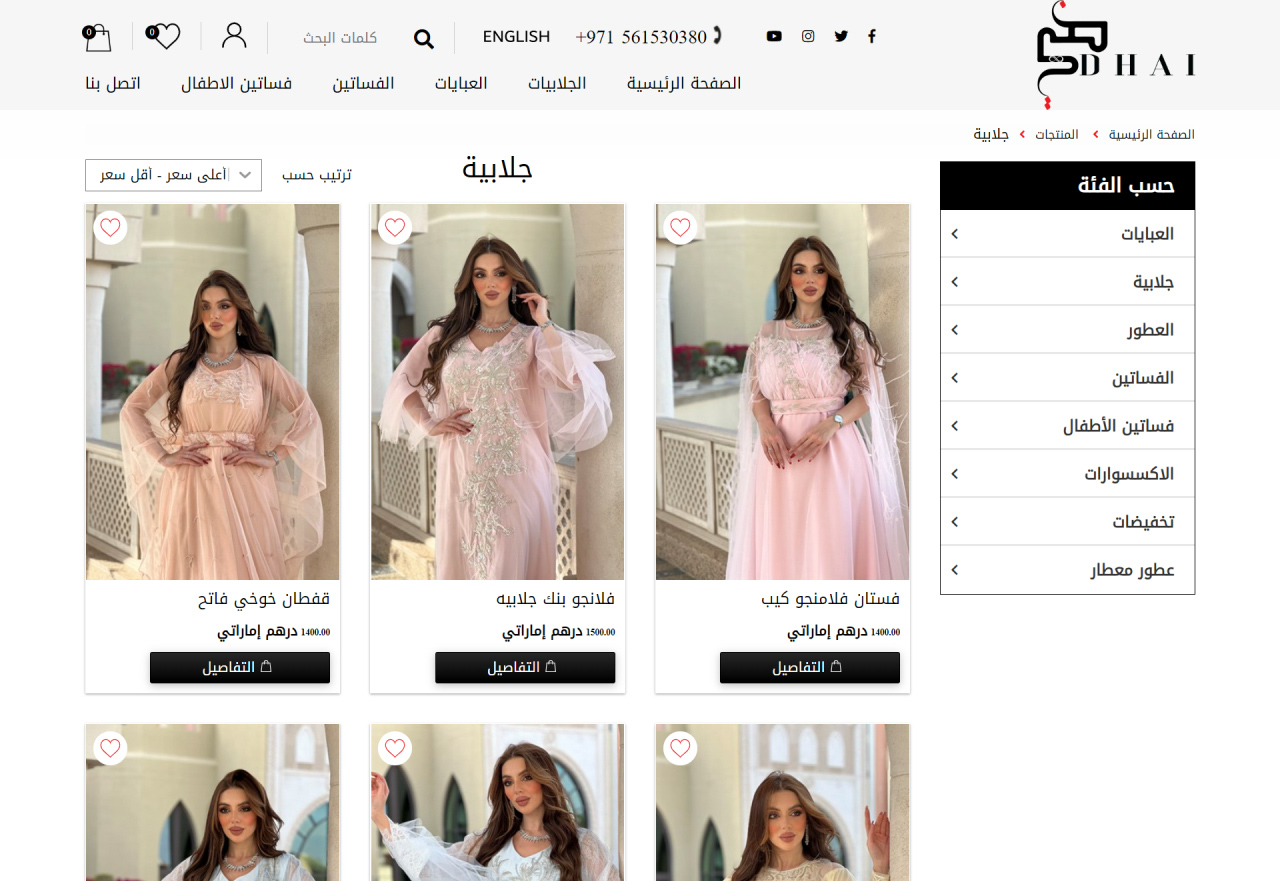Open the YouTube social icon

[774, 36]
